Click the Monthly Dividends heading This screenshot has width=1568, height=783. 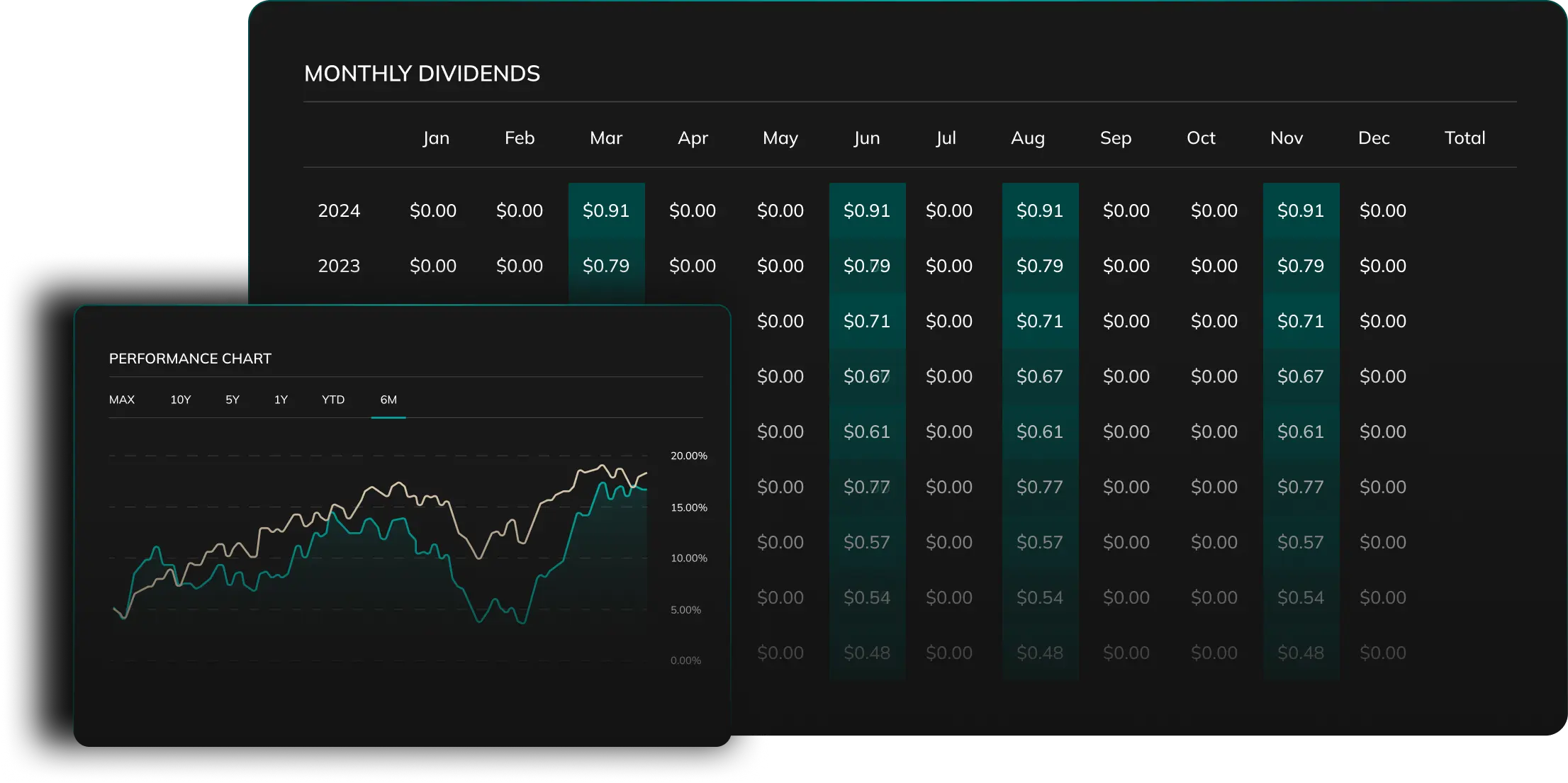tap(422, 74)
